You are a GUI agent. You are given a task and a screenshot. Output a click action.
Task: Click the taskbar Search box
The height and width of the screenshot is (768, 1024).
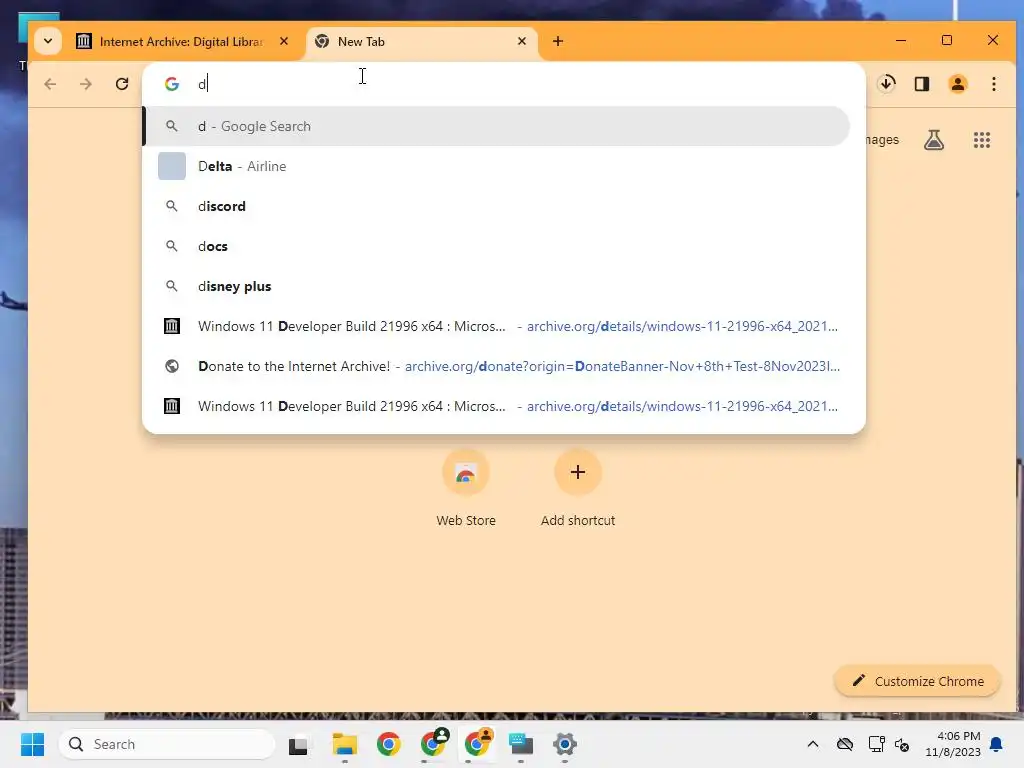tap(167, 744)
